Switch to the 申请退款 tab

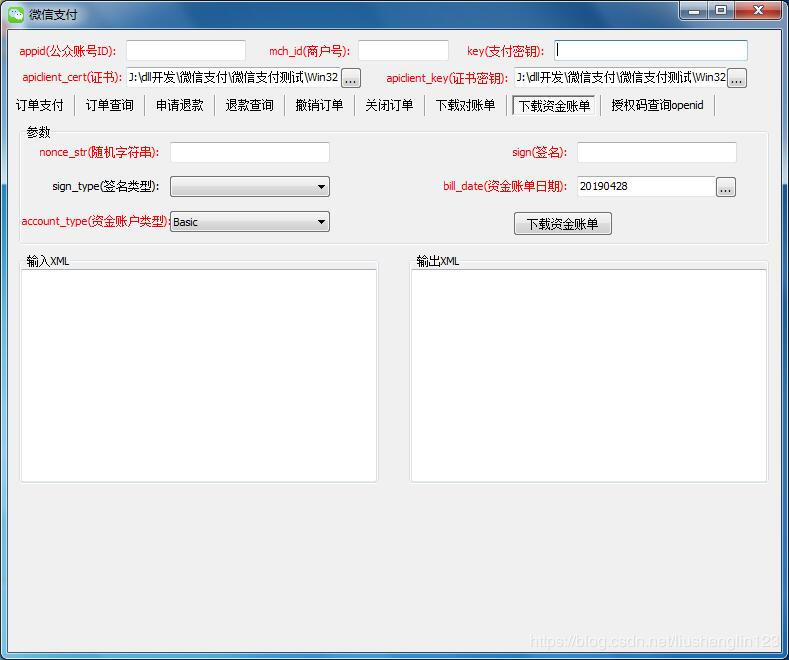click(180, 105)
